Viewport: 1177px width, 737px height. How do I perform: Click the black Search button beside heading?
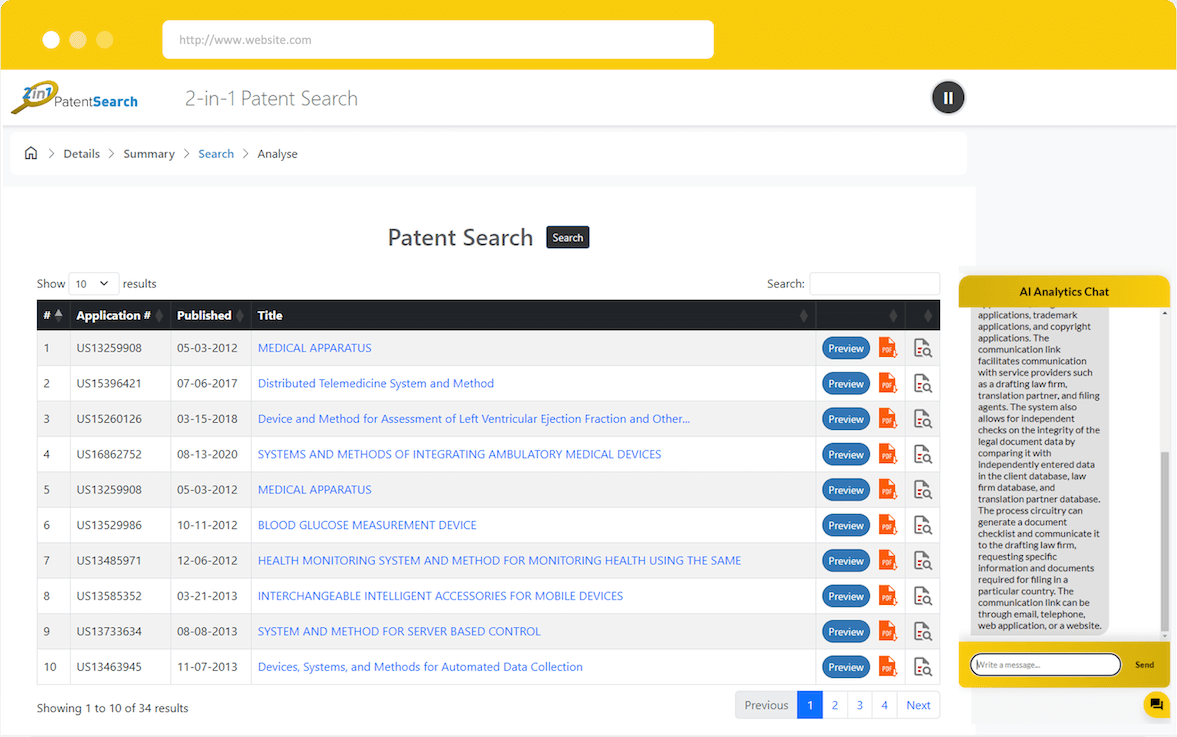567,238
